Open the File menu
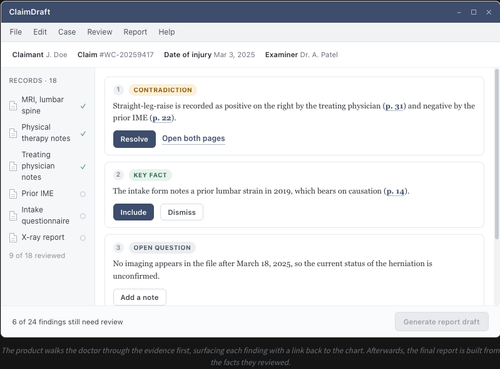 click(x=16, y=32)
